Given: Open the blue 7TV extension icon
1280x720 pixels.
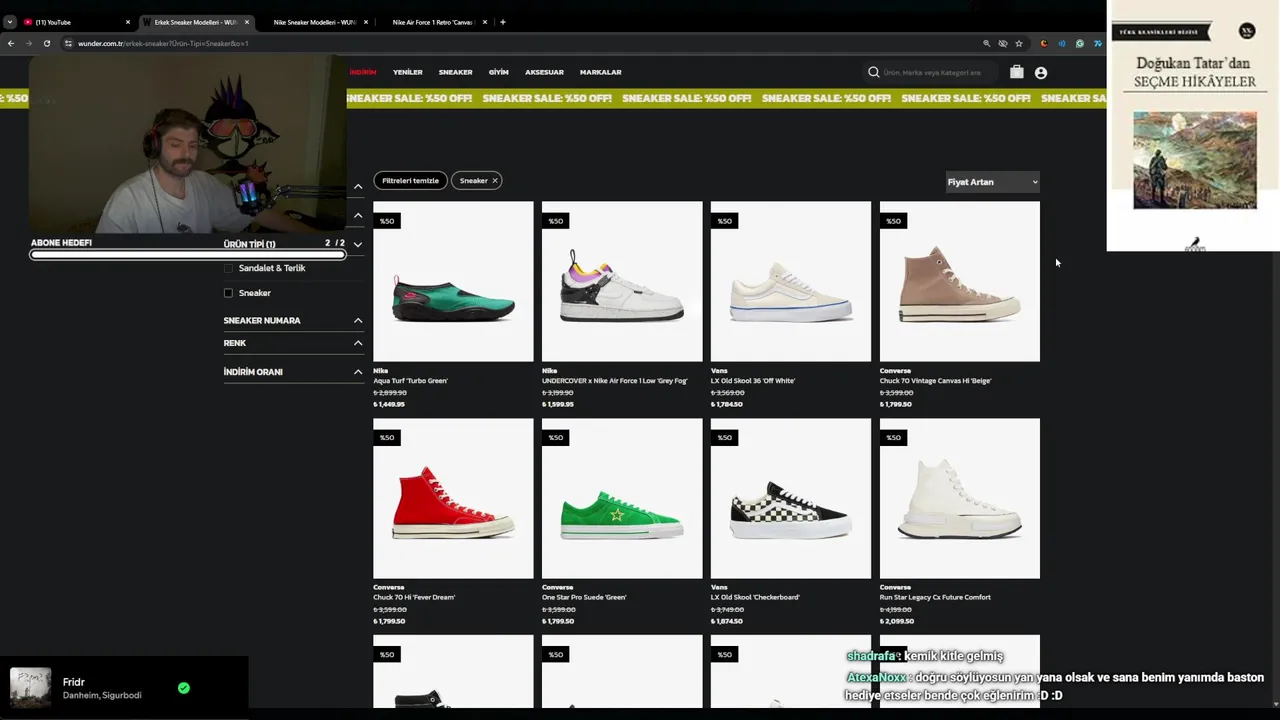Looking at the screenshot, I should point(1098,43).
